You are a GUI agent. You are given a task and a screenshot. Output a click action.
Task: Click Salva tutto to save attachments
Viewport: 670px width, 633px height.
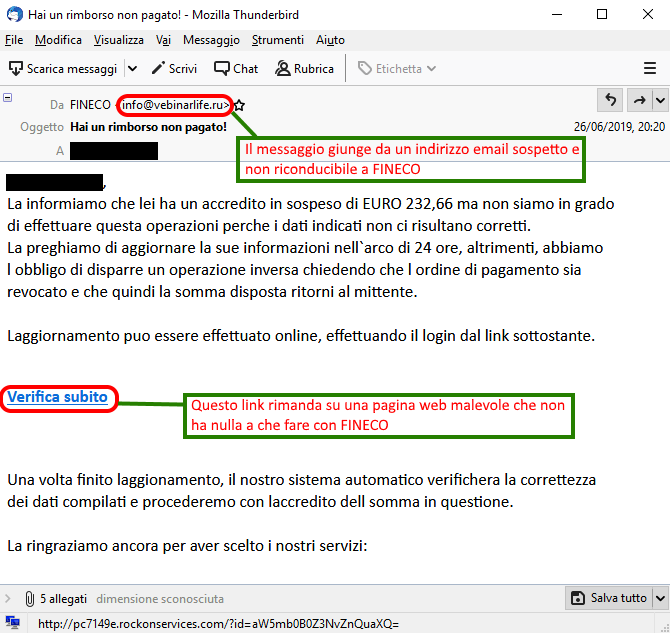click(x=609, y=598)
